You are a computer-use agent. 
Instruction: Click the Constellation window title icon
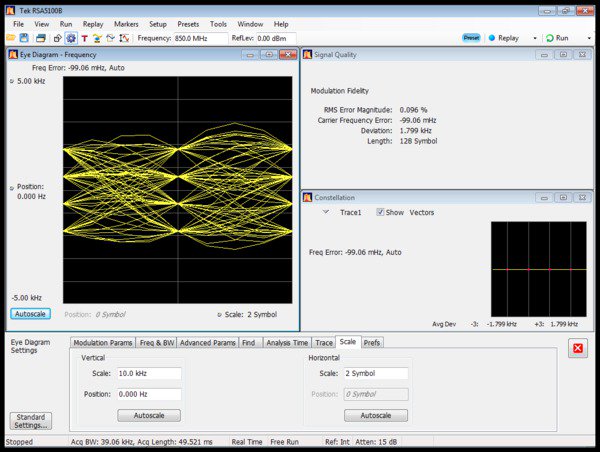click(308, 198)
